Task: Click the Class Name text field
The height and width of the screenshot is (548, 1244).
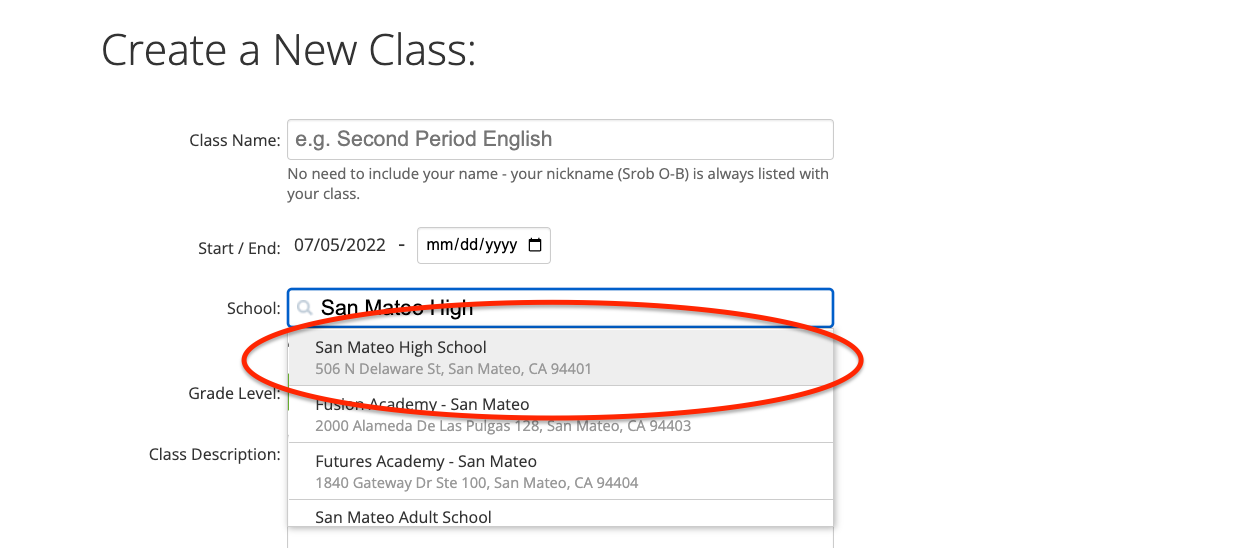Action: [560, 140]
